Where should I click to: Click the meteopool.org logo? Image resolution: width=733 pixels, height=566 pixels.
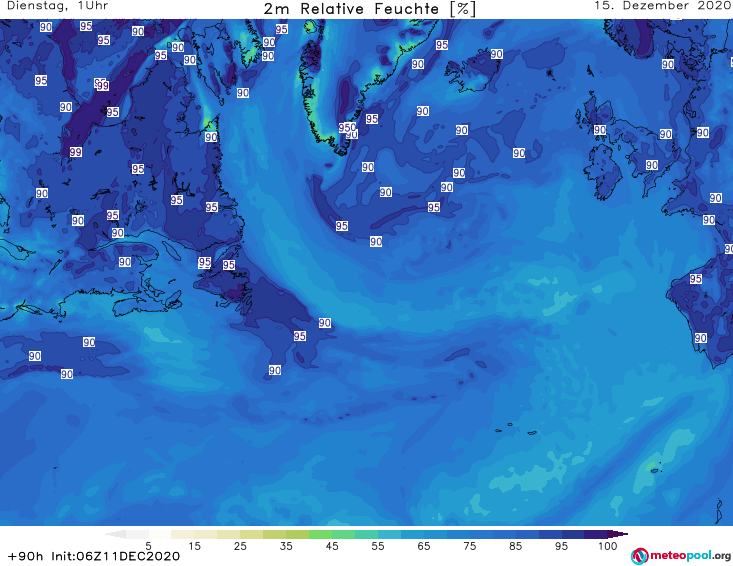tap(681, 556)
